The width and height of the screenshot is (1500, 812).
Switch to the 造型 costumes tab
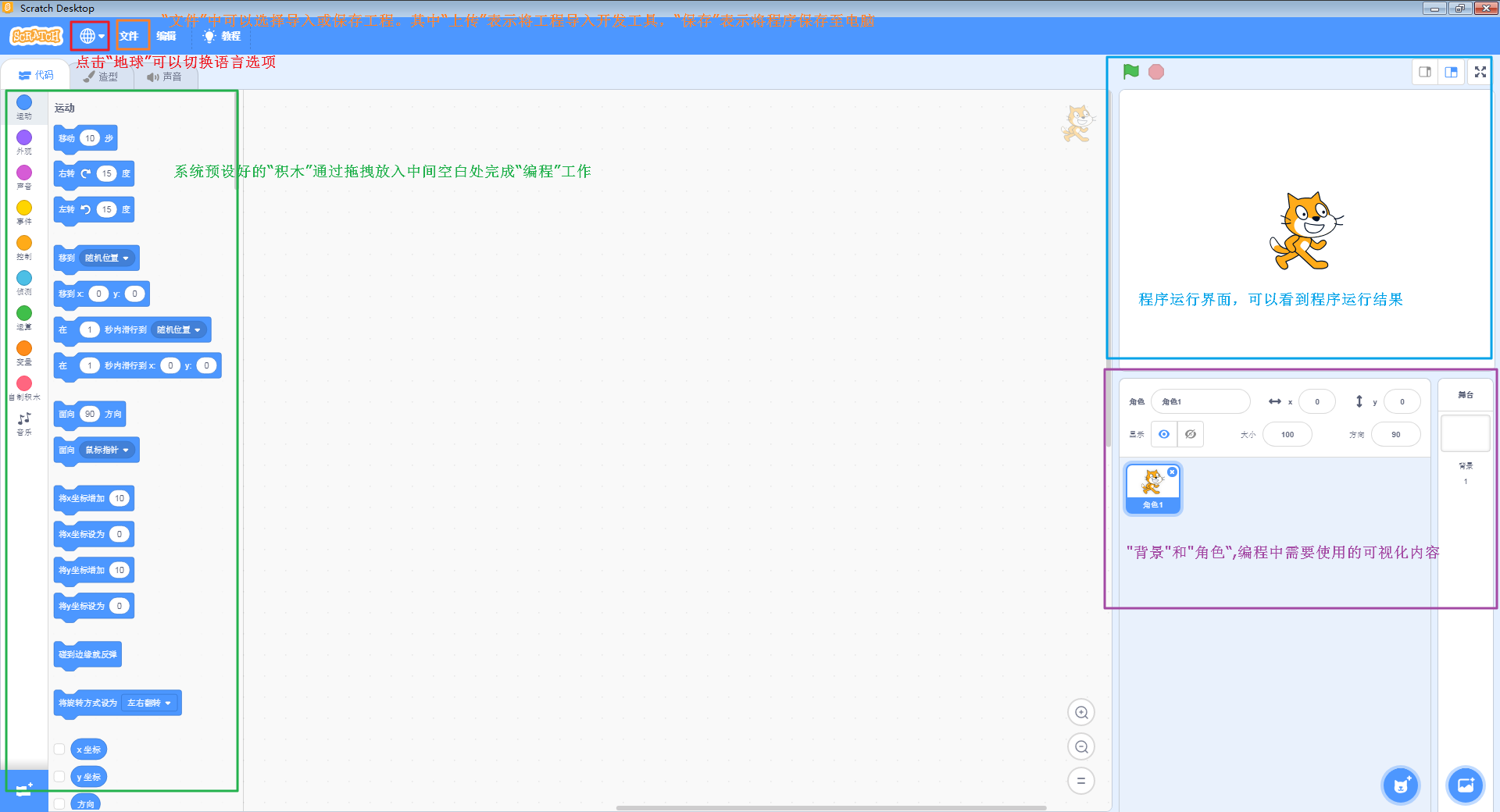pyautogui.click(x=102, y=77)
